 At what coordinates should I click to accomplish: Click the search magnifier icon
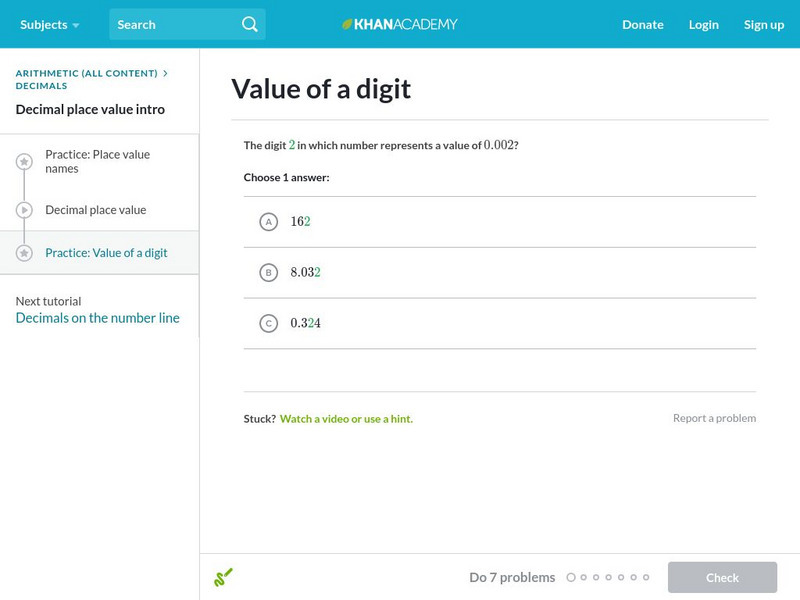(250, 24)
